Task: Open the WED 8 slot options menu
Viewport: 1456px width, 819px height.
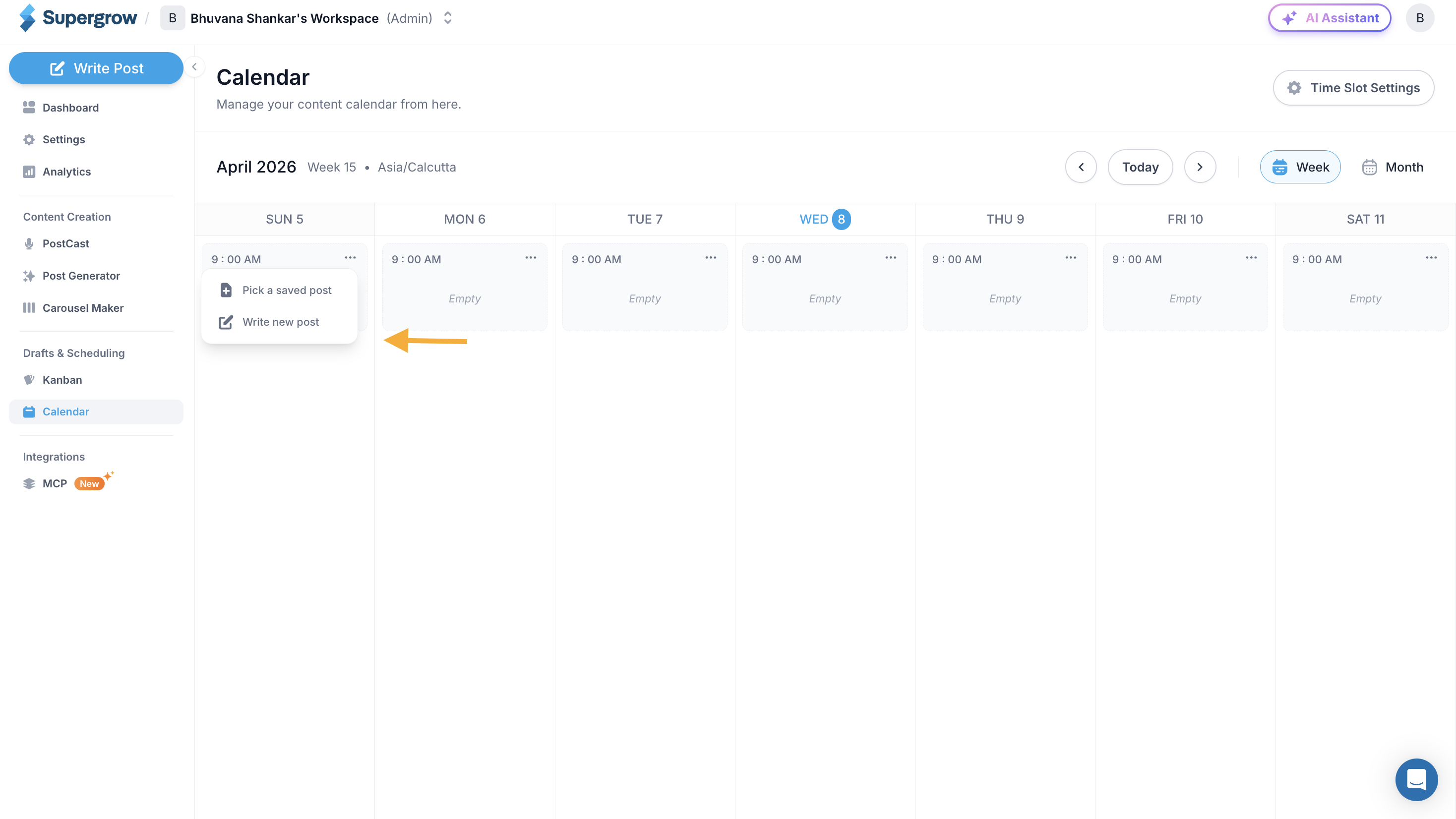Action: 891,258
